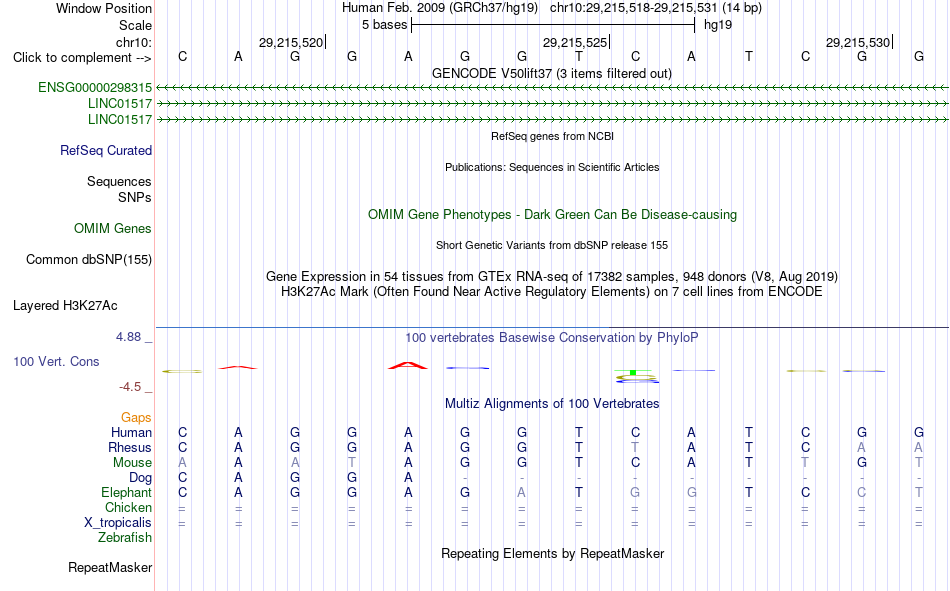Click the tall red PhyloP peak at base A
The height and width of the screenshot is (591, 950).
(408, 366)
